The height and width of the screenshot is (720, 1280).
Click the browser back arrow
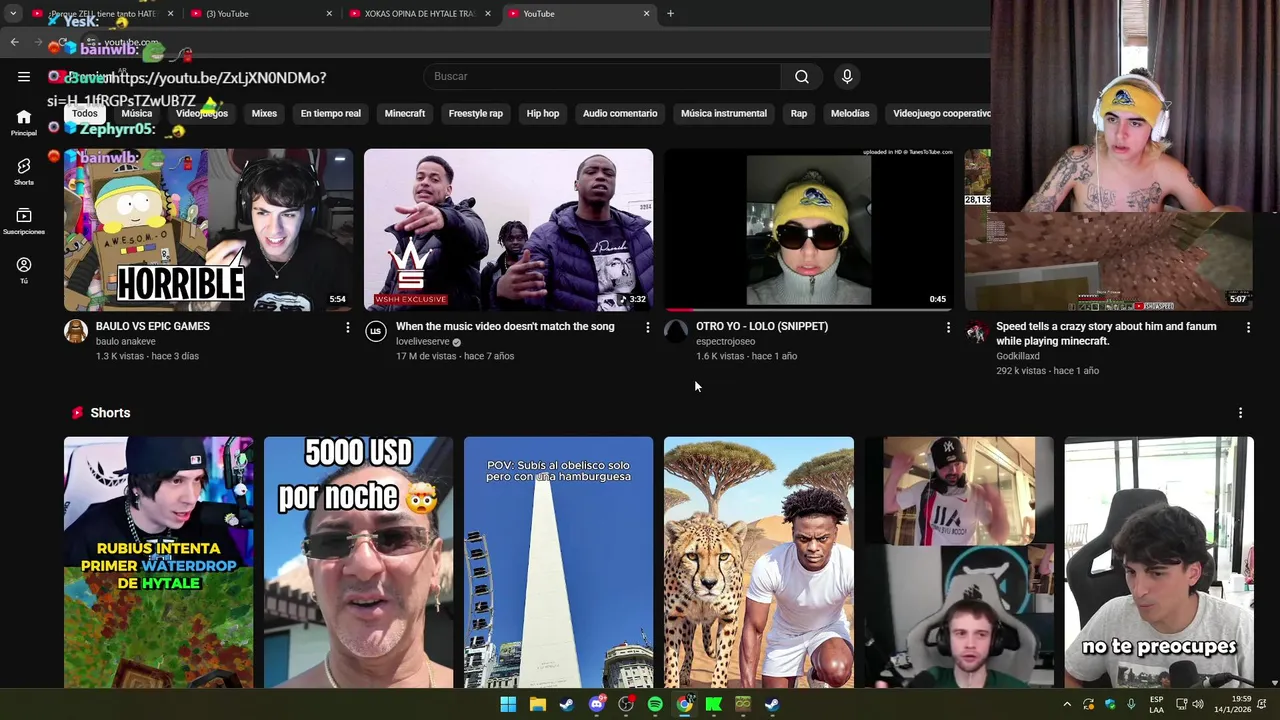coord(14,42)
